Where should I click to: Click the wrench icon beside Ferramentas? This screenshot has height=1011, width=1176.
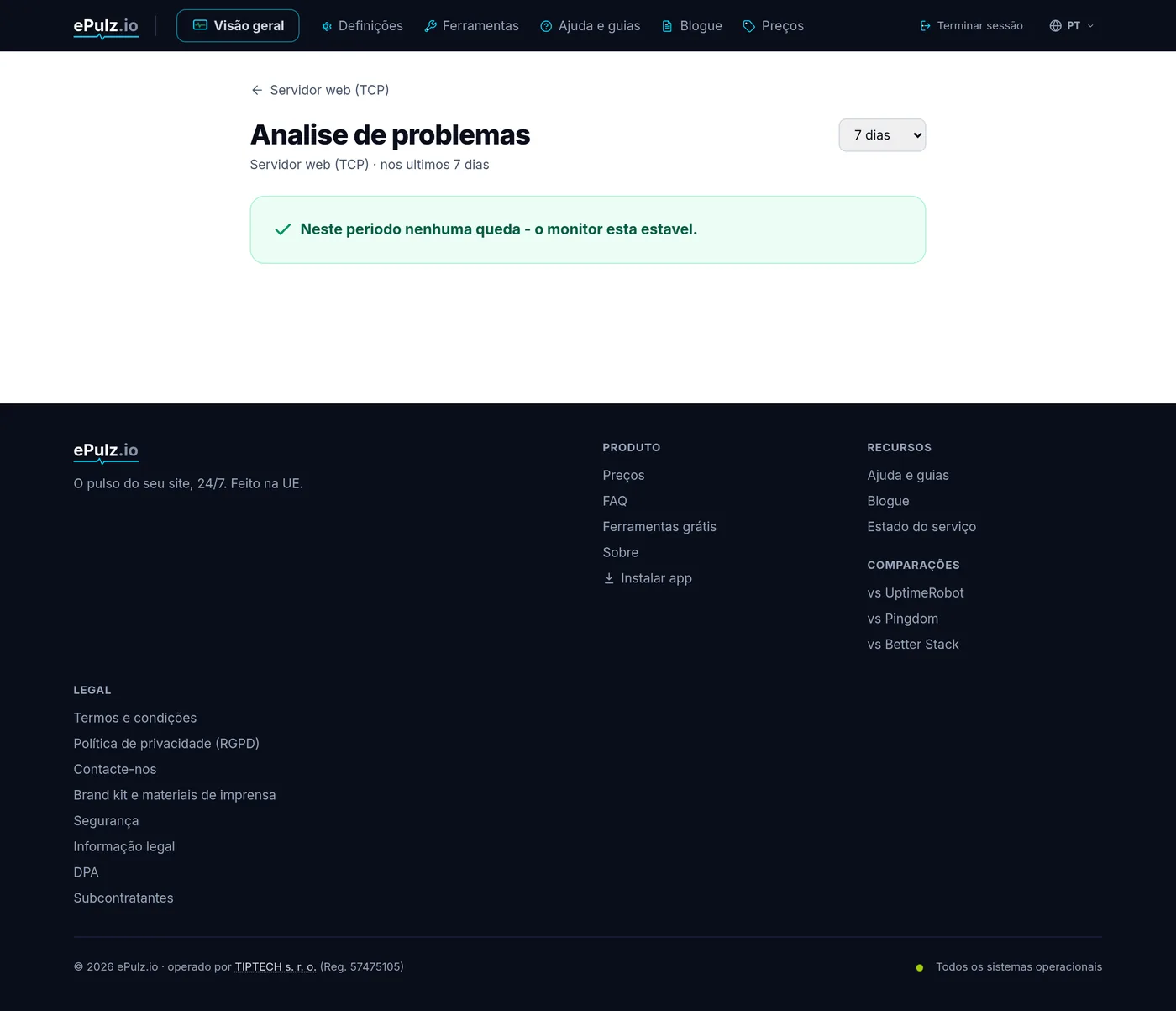tap(430, 26)
